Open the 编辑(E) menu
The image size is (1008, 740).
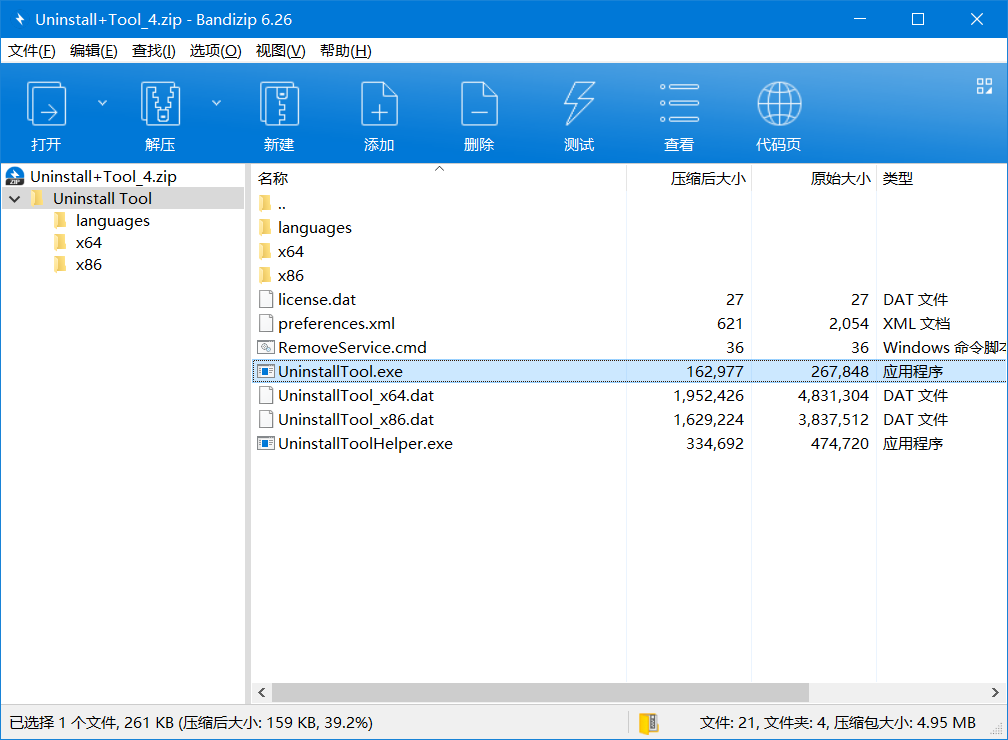(94, 51)
